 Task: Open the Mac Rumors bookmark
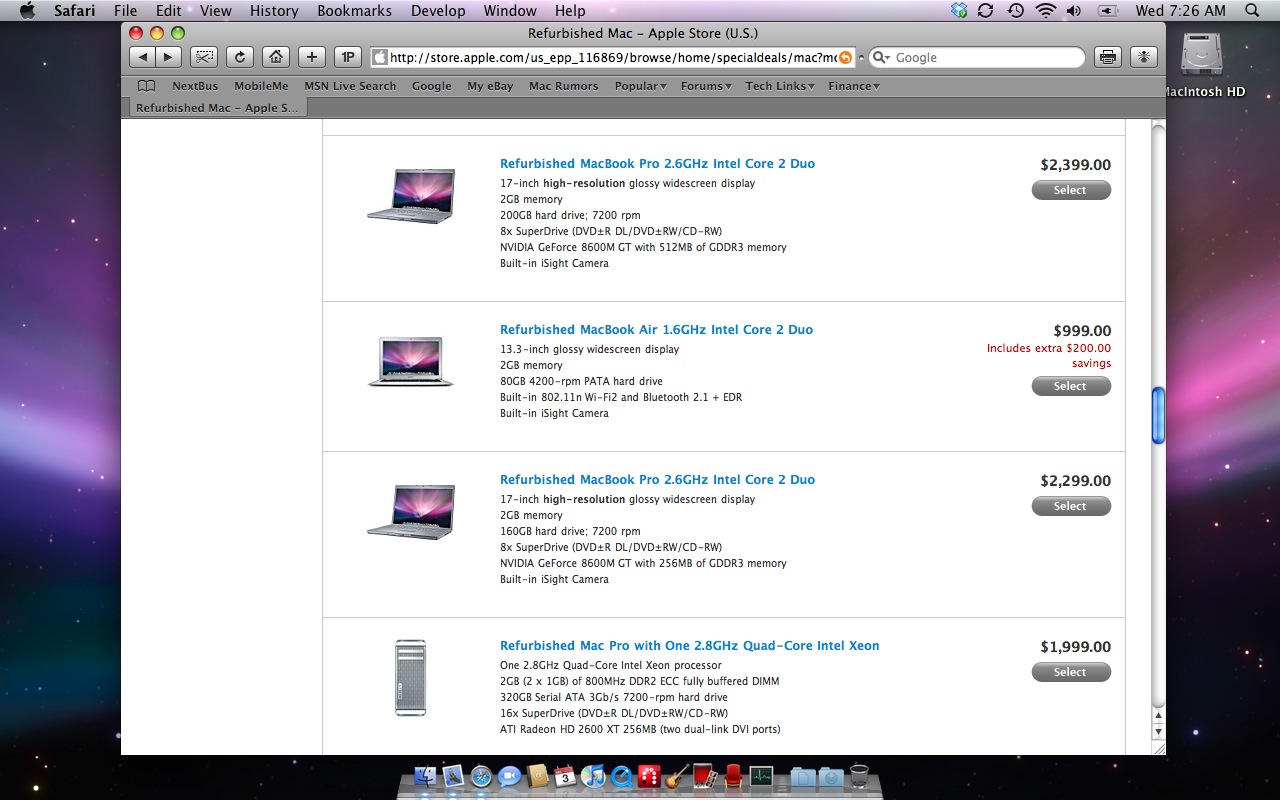click(x=563, y=86)
